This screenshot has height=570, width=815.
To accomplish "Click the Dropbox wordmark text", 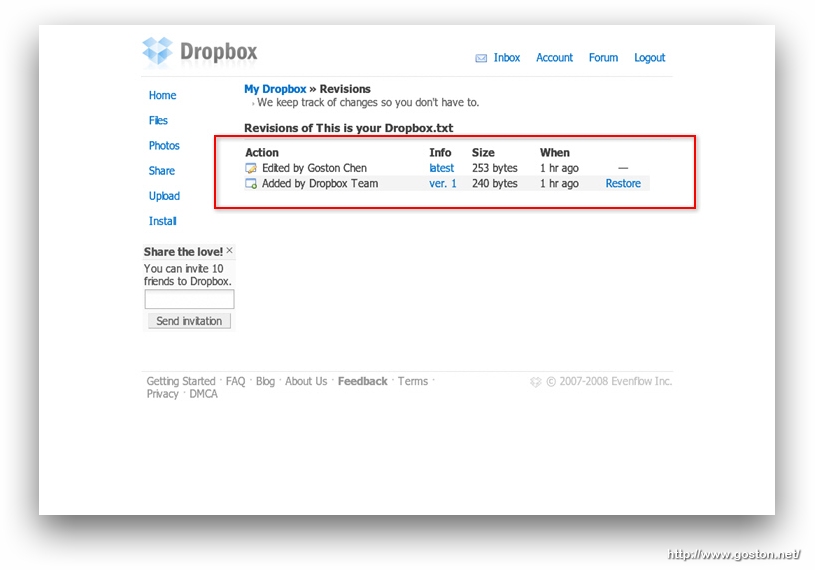I will [x=218, y=51].
